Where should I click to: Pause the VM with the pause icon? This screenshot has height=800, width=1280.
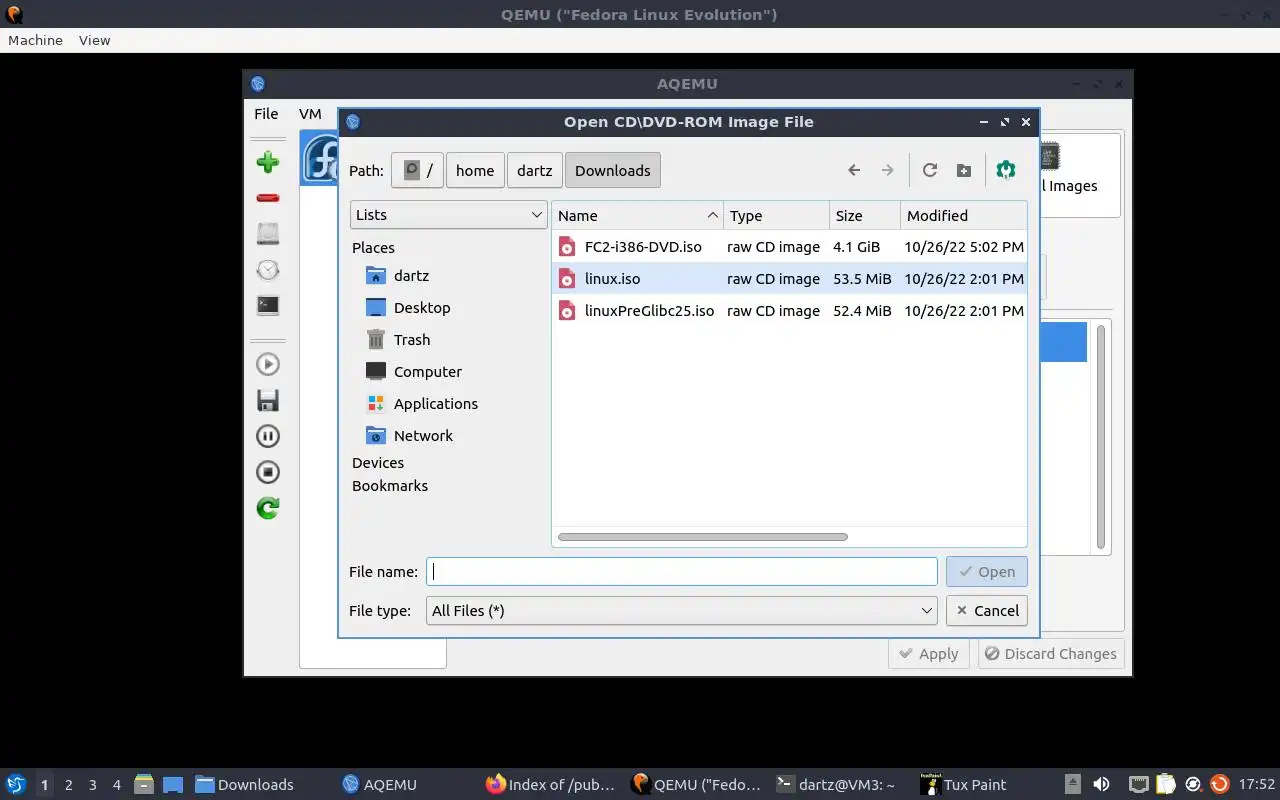pos(267,436)
